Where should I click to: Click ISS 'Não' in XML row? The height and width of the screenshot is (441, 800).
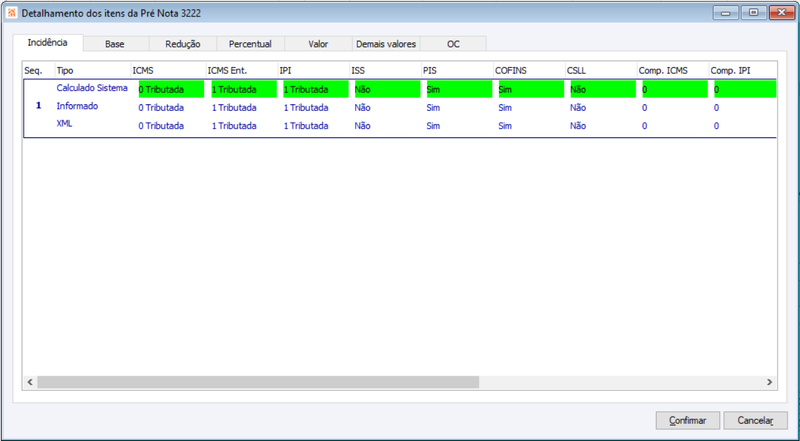[362, 126]
